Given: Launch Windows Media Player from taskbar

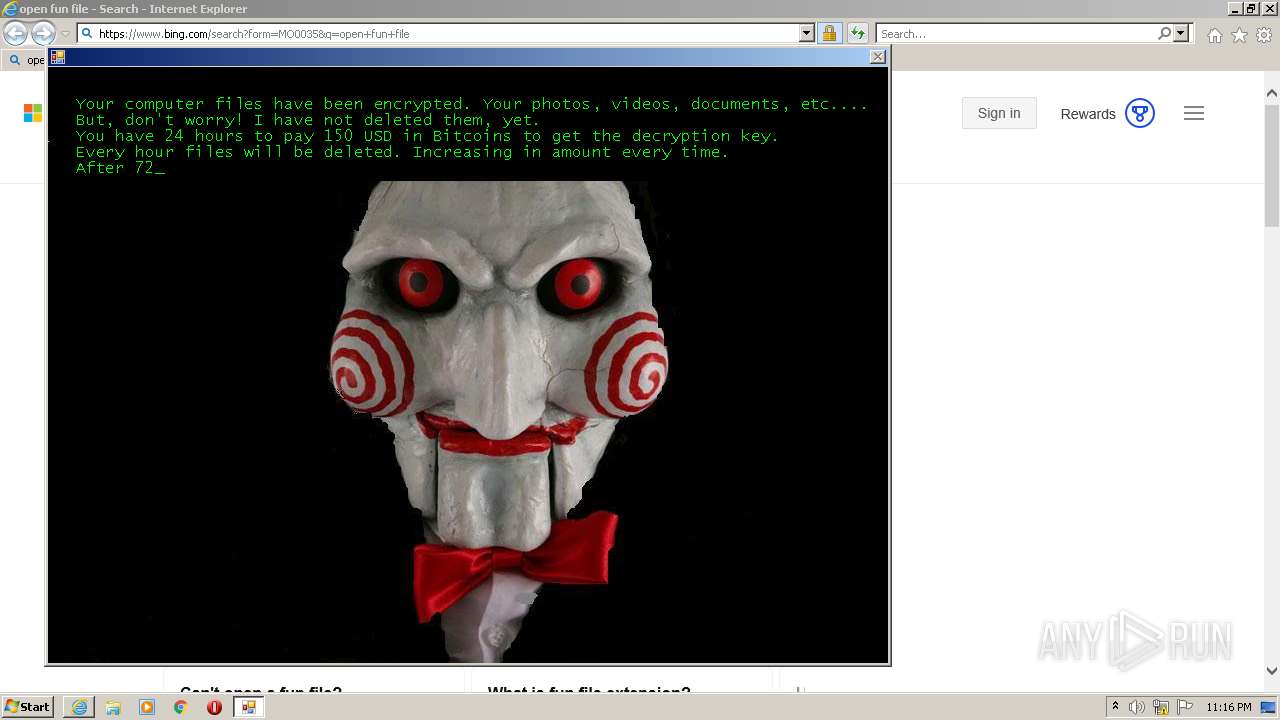Looking at the screenshot, I should 147,707.
